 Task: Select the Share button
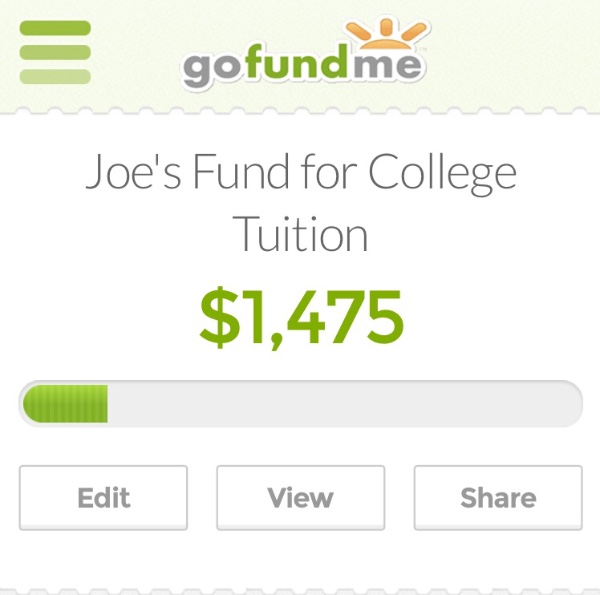498,497
